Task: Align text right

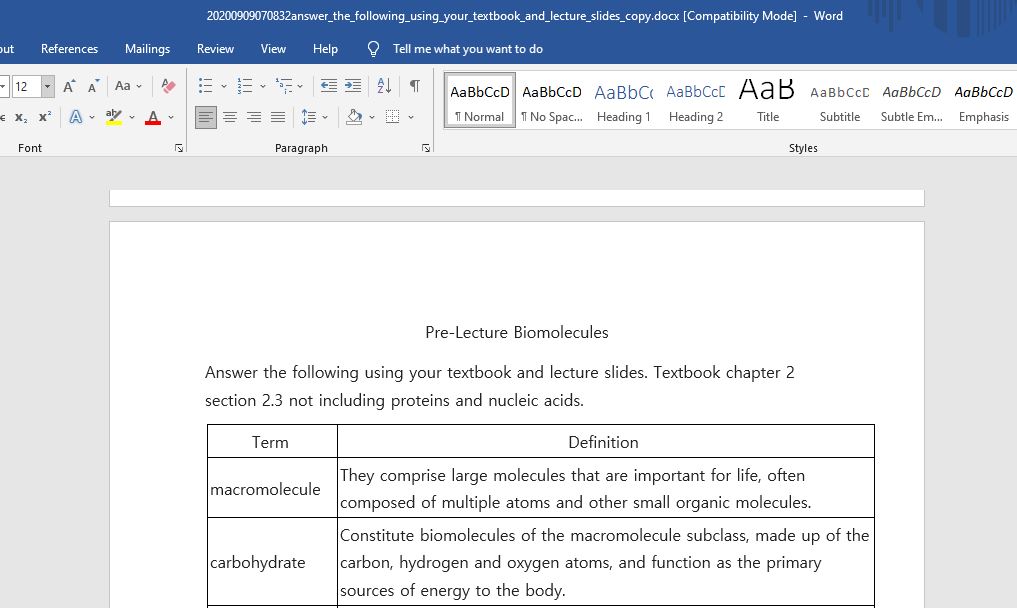Action: click(x=254, y=117)
